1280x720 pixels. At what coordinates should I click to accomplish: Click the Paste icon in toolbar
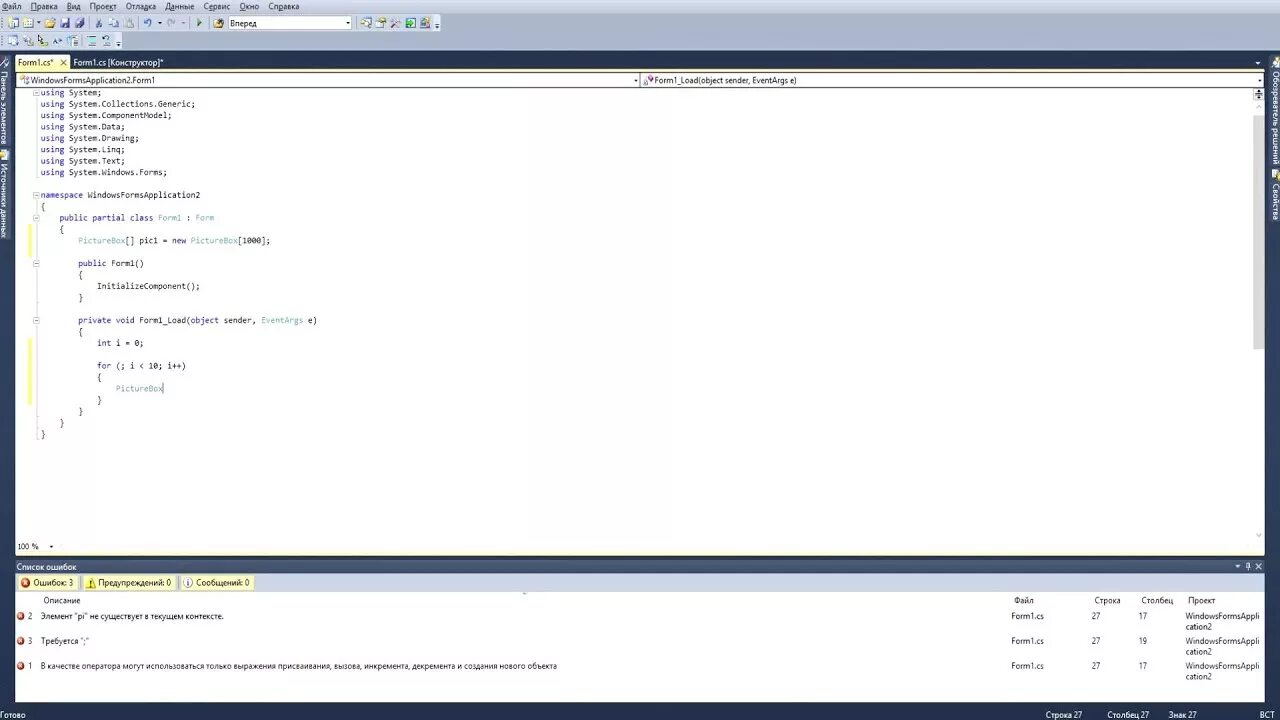point(129,23)
